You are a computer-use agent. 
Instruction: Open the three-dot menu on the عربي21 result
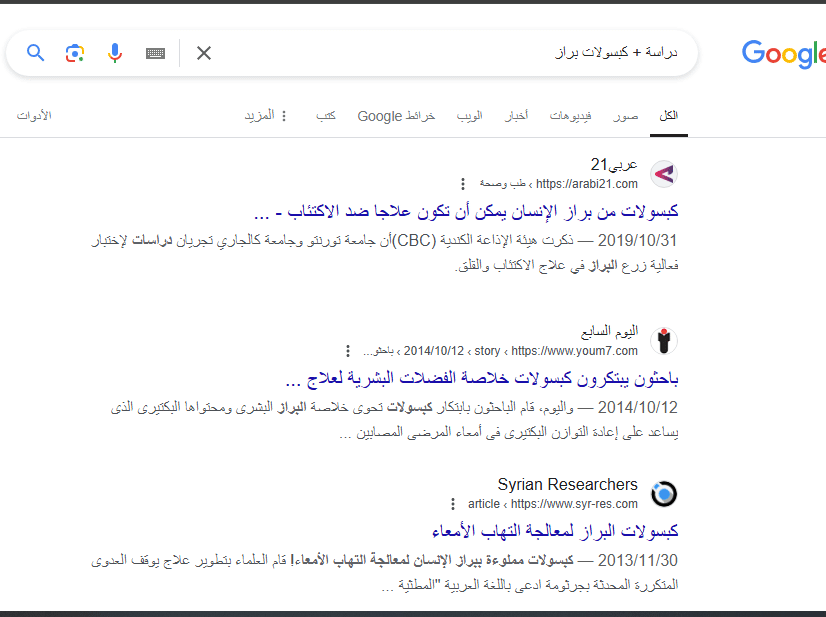(461, 183)
